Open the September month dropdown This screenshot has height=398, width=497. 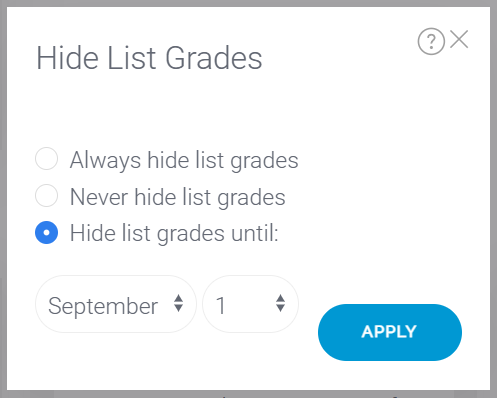[116, 304]
